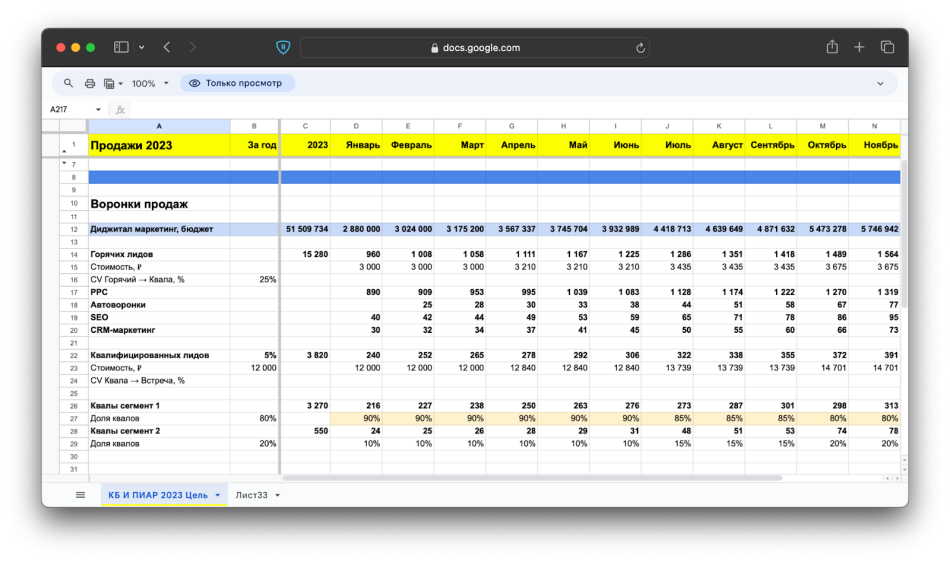Select the Продажи 2023 title cell

tap(159, 145)
